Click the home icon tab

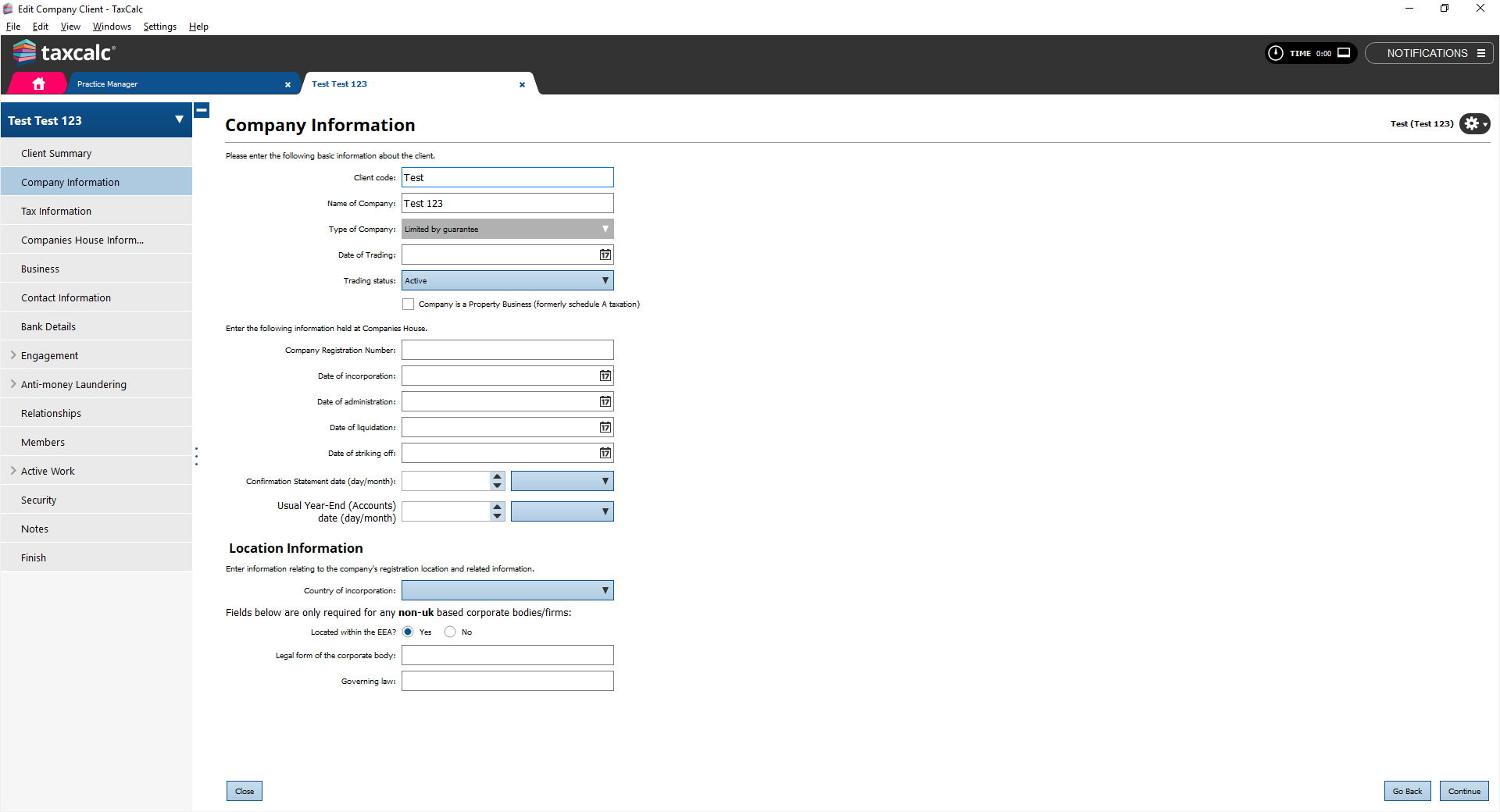(38, 84)
